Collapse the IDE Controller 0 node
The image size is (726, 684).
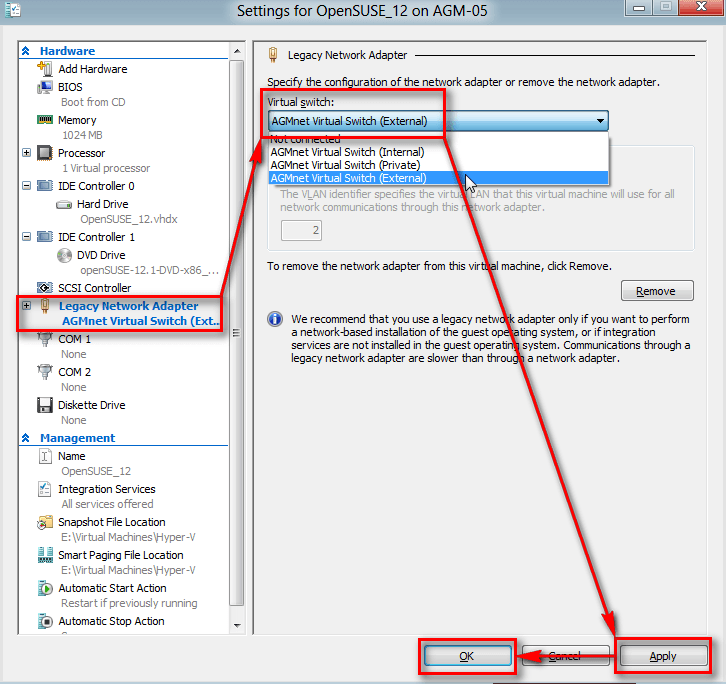coord(27,186)
